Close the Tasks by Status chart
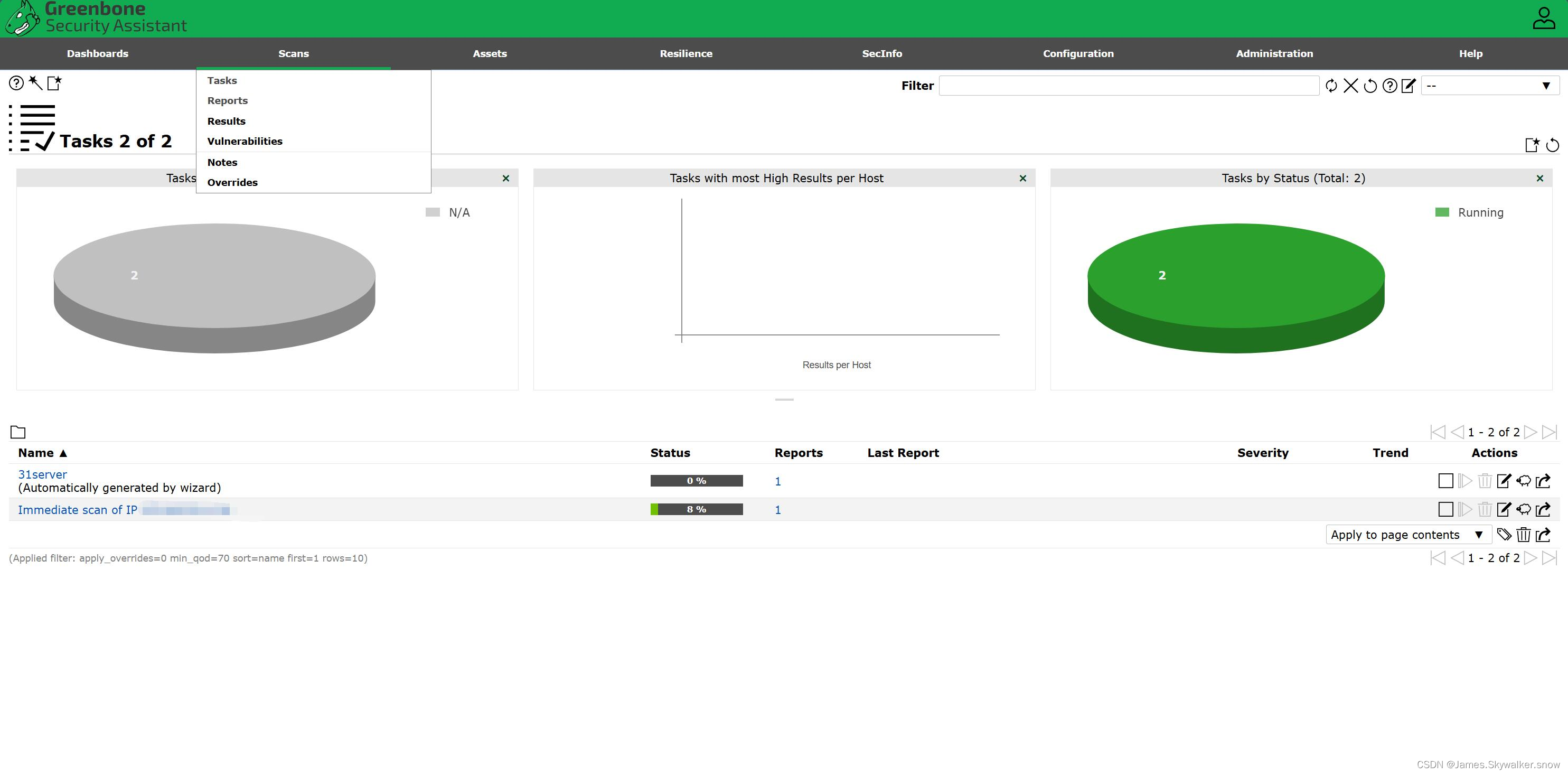 tap(1540, 179)
